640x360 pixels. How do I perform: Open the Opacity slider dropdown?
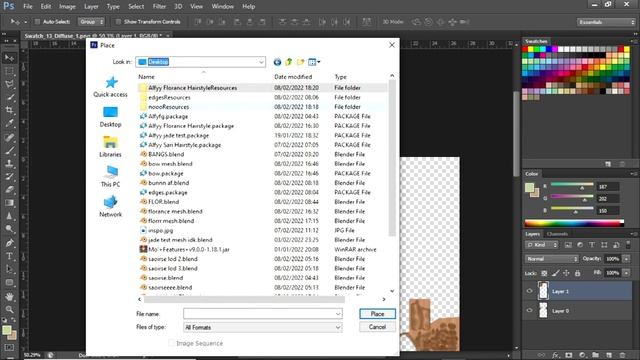pos(626,259)
